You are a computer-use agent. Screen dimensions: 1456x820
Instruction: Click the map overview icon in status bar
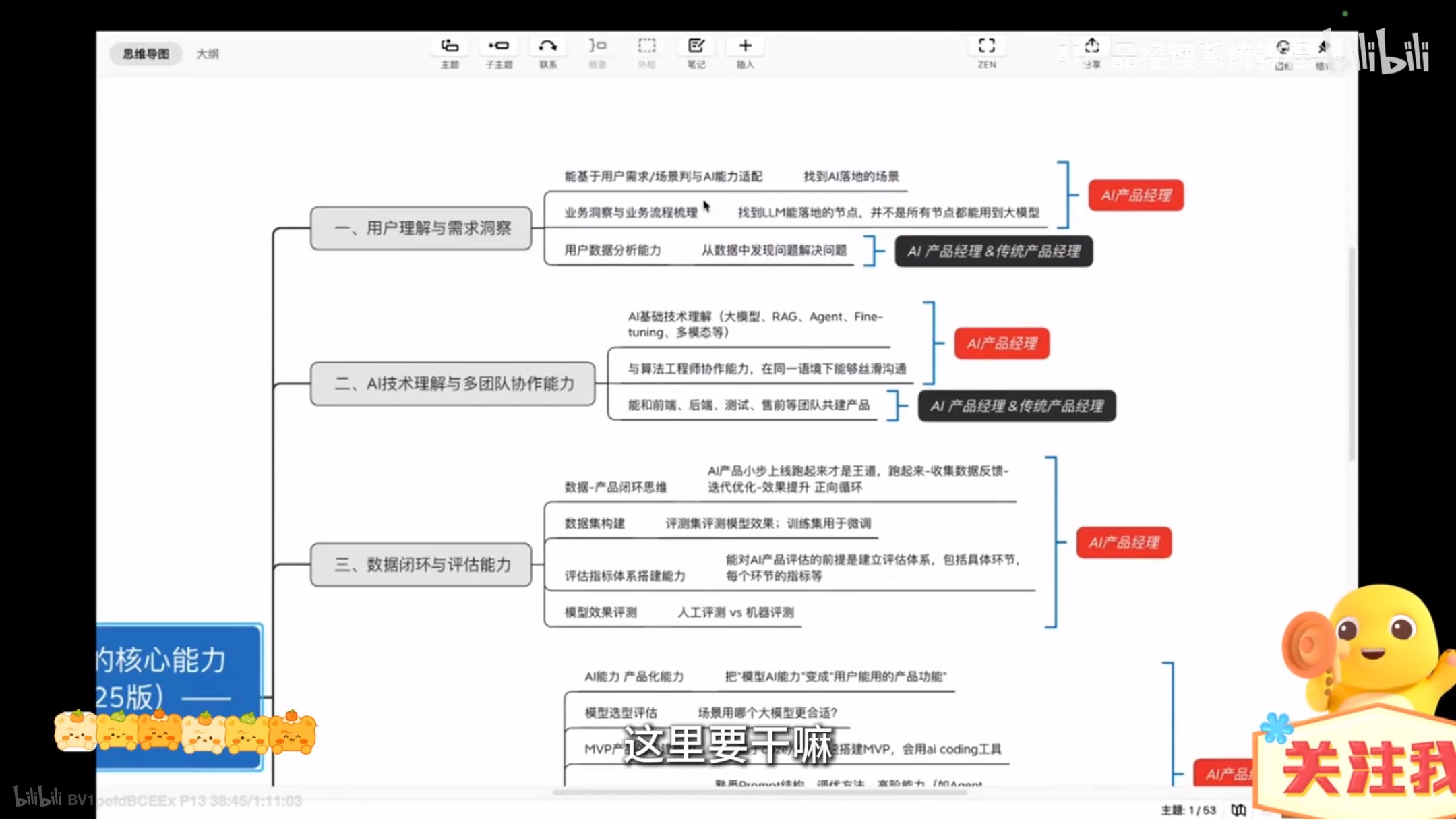1238,810
